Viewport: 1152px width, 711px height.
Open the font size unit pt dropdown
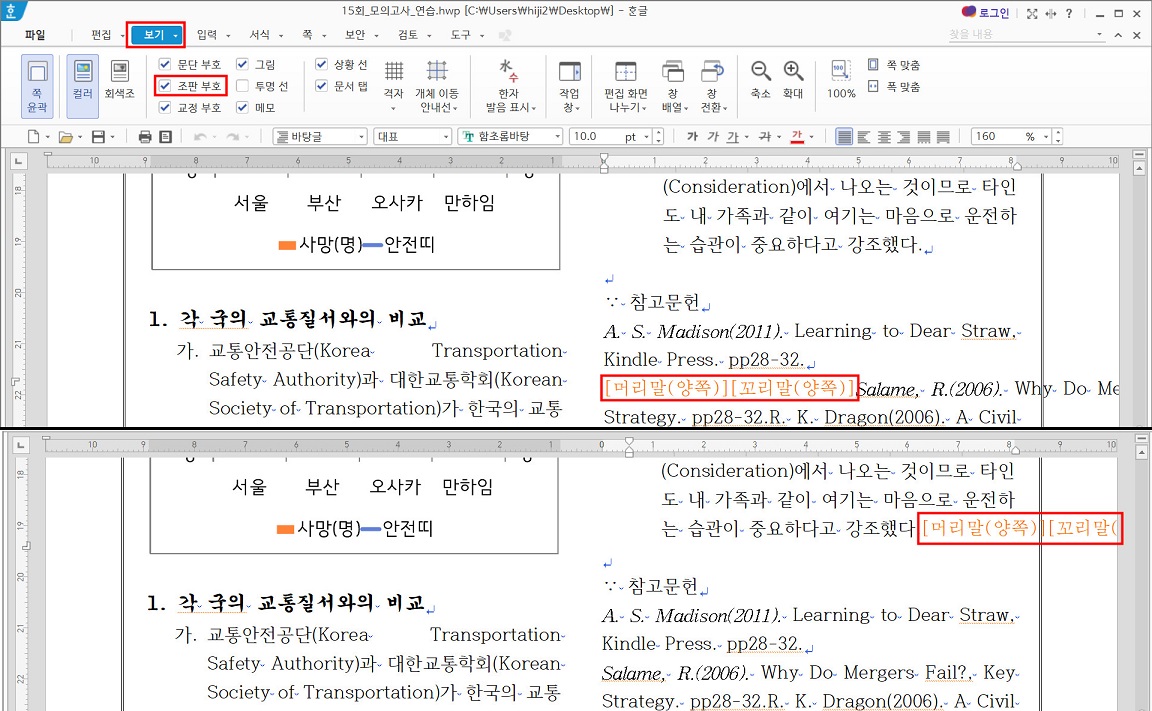coord(647,137)
